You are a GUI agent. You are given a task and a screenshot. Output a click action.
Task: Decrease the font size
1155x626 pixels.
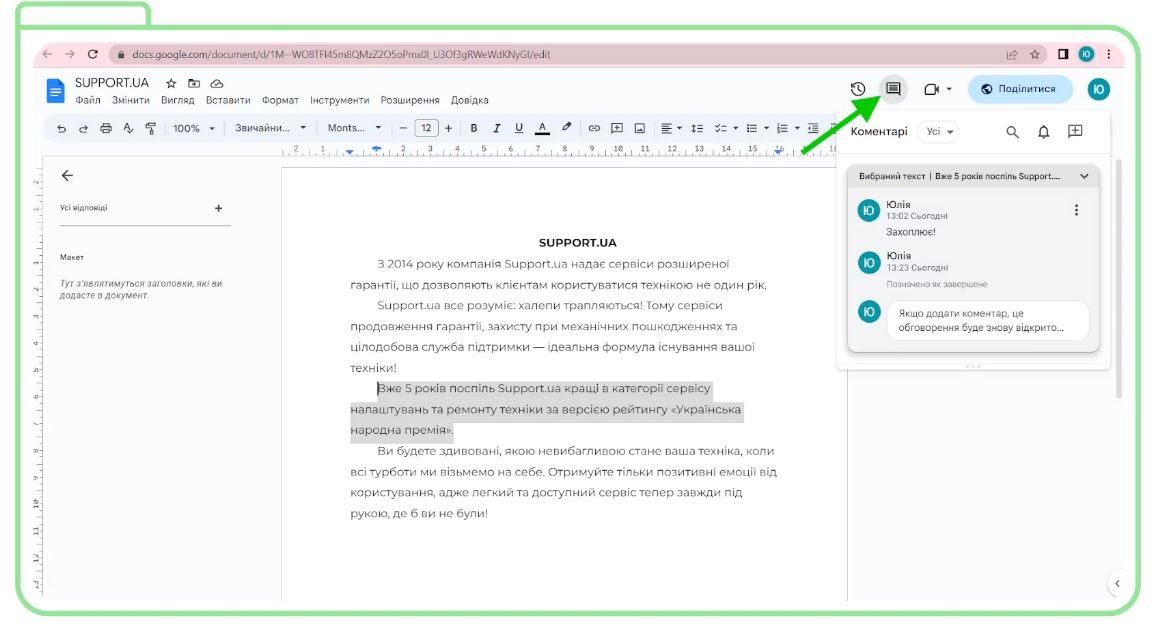point(403,128)
